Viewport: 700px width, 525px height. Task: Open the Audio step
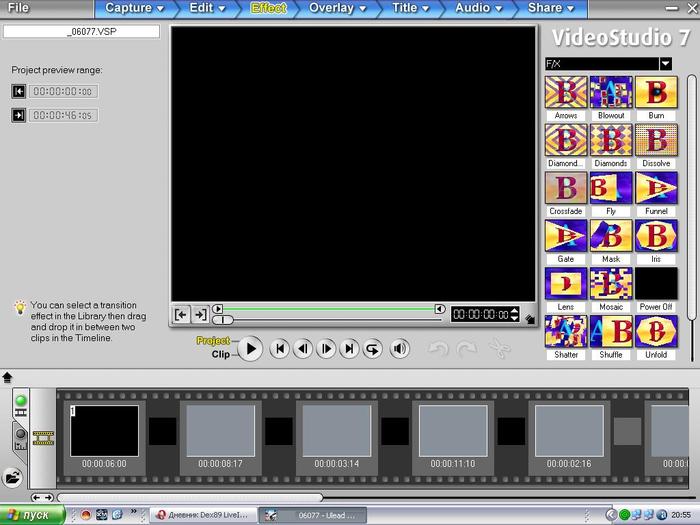coord(478,8)
